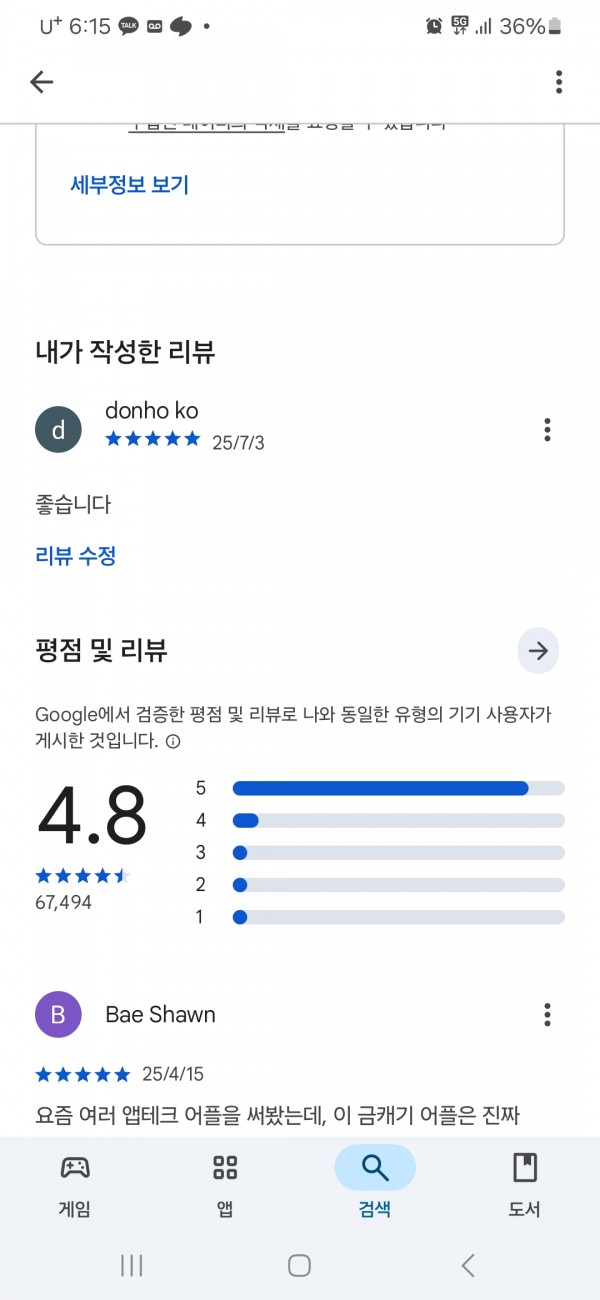The width and height of the screenshot is (600, 1300).
Task: Open the 내가 작성한 리뷰 star rating
Action: 153,439
